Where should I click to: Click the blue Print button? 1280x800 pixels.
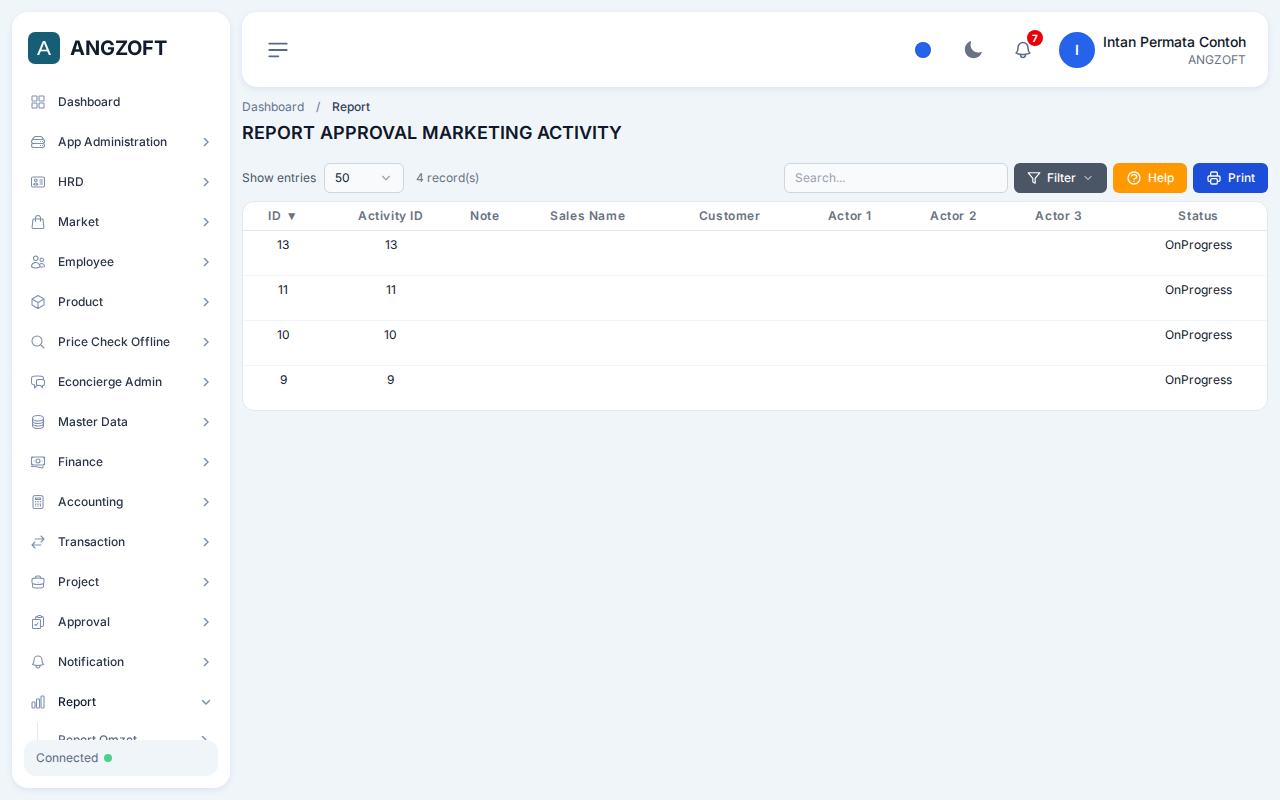[x=1230, y=178]
